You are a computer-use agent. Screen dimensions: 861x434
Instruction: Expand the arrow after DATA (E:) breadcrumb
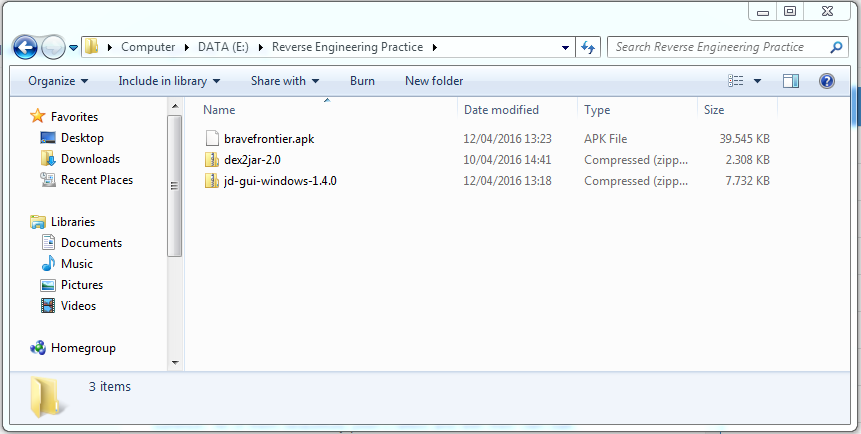(x=260, y=47)
